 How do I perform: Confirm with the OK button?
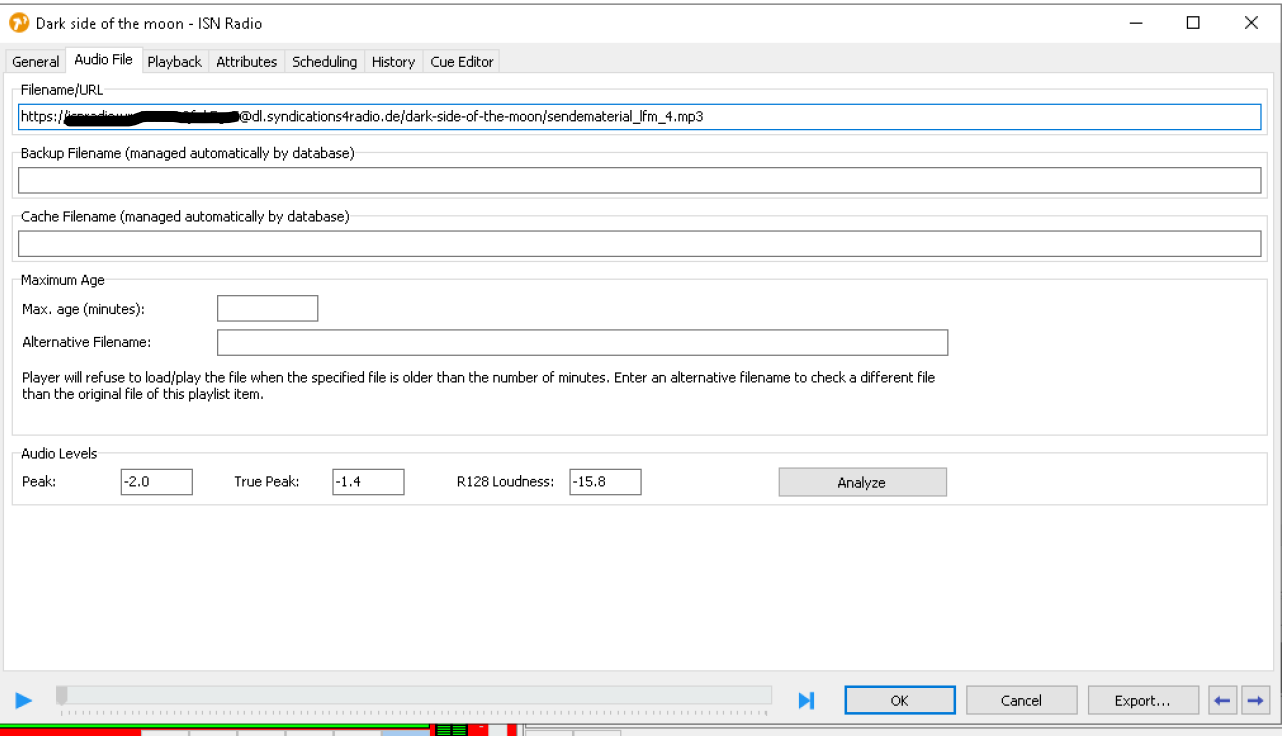pos(899,701)
